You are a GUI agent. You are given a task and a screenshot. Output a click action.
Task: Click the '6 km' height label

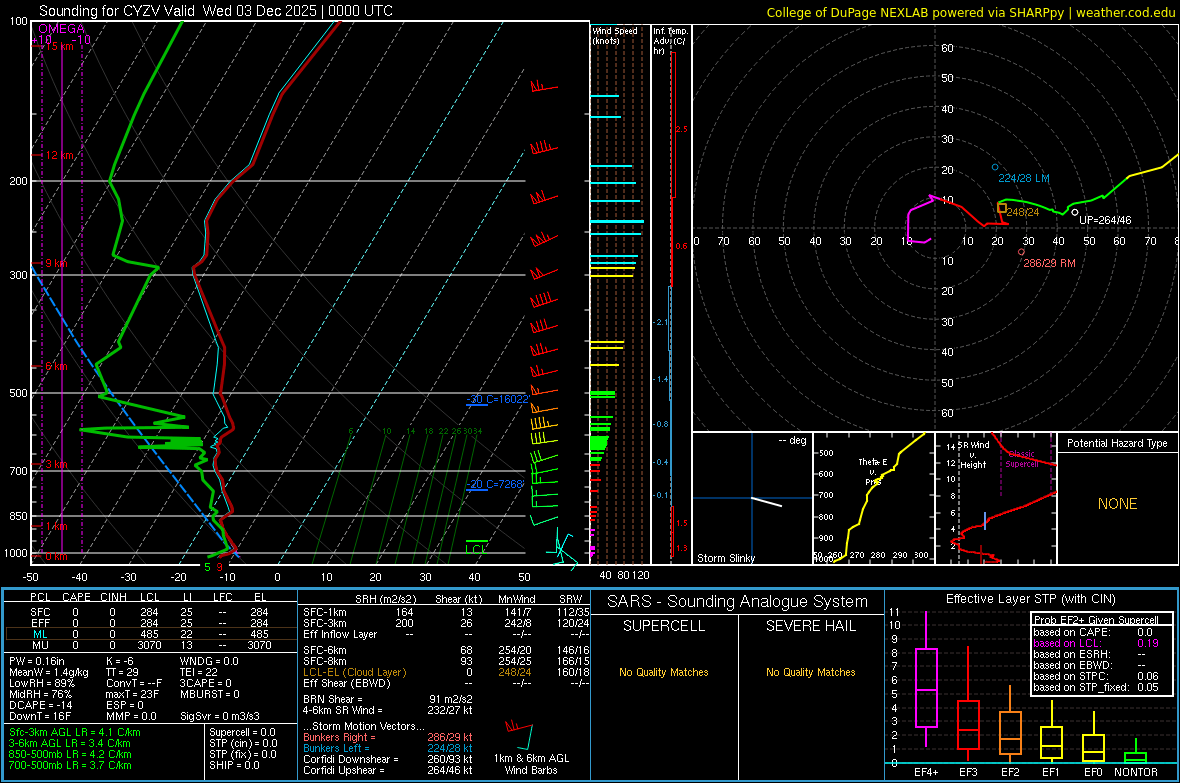pyautogui.click(x=56, y=367)
